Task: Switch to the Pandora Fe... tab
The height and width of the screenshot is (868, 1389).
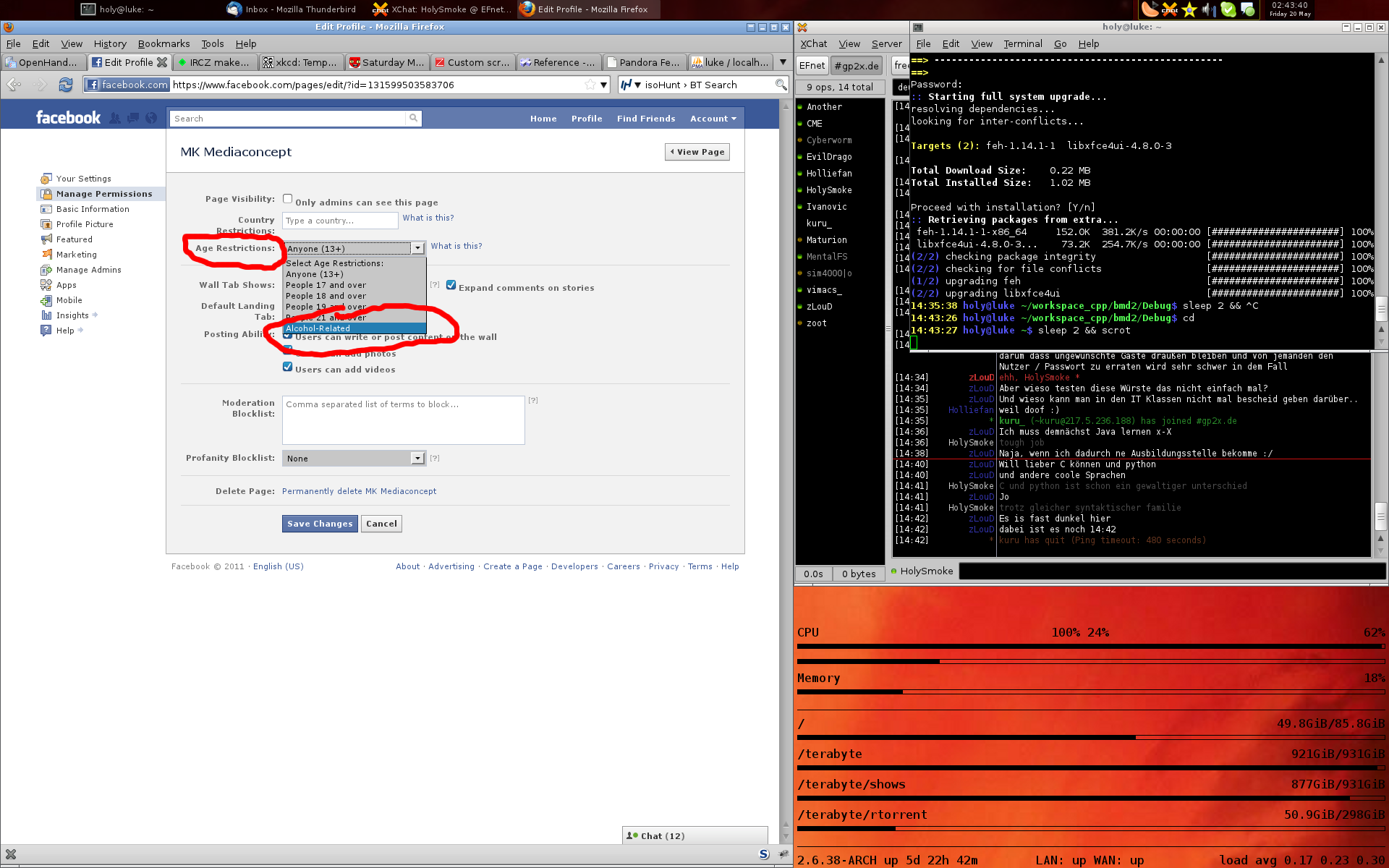Action: point(643,62)
